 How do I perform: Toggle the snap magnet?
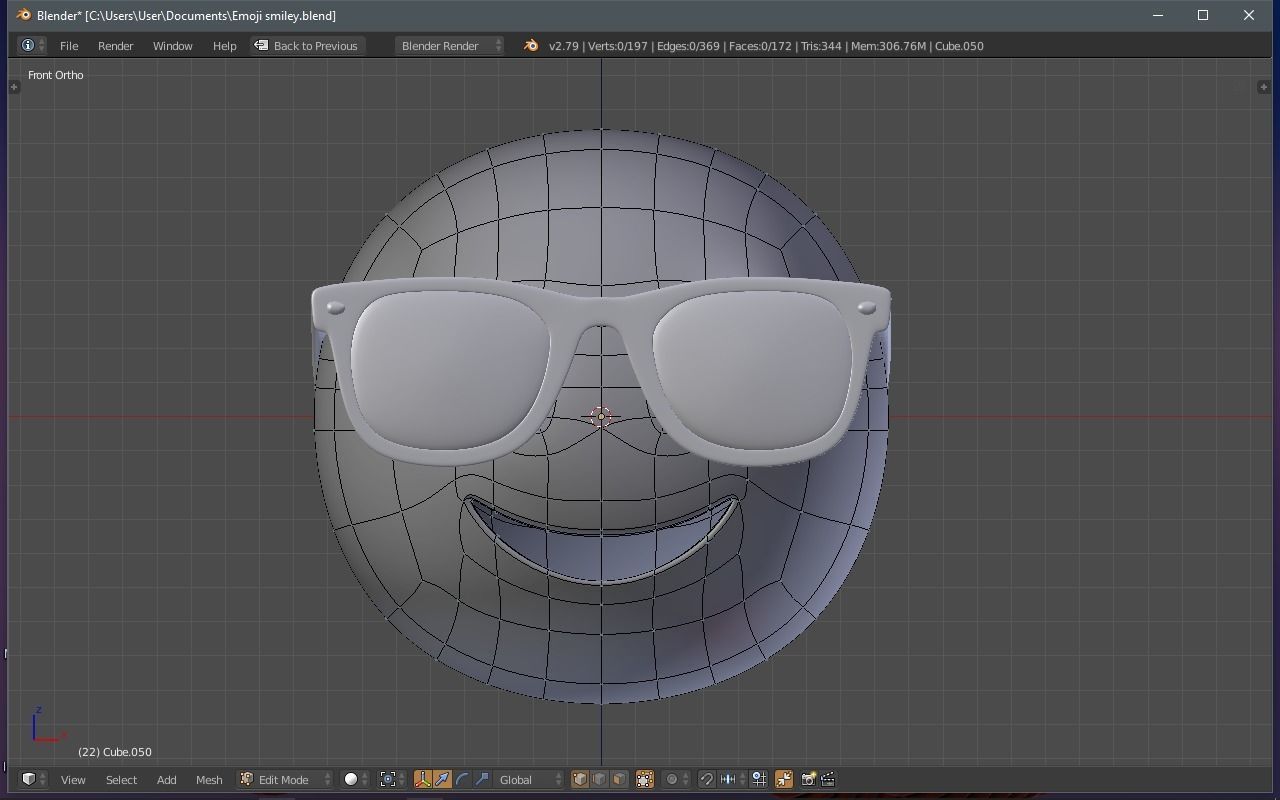[x=706, y=779]
